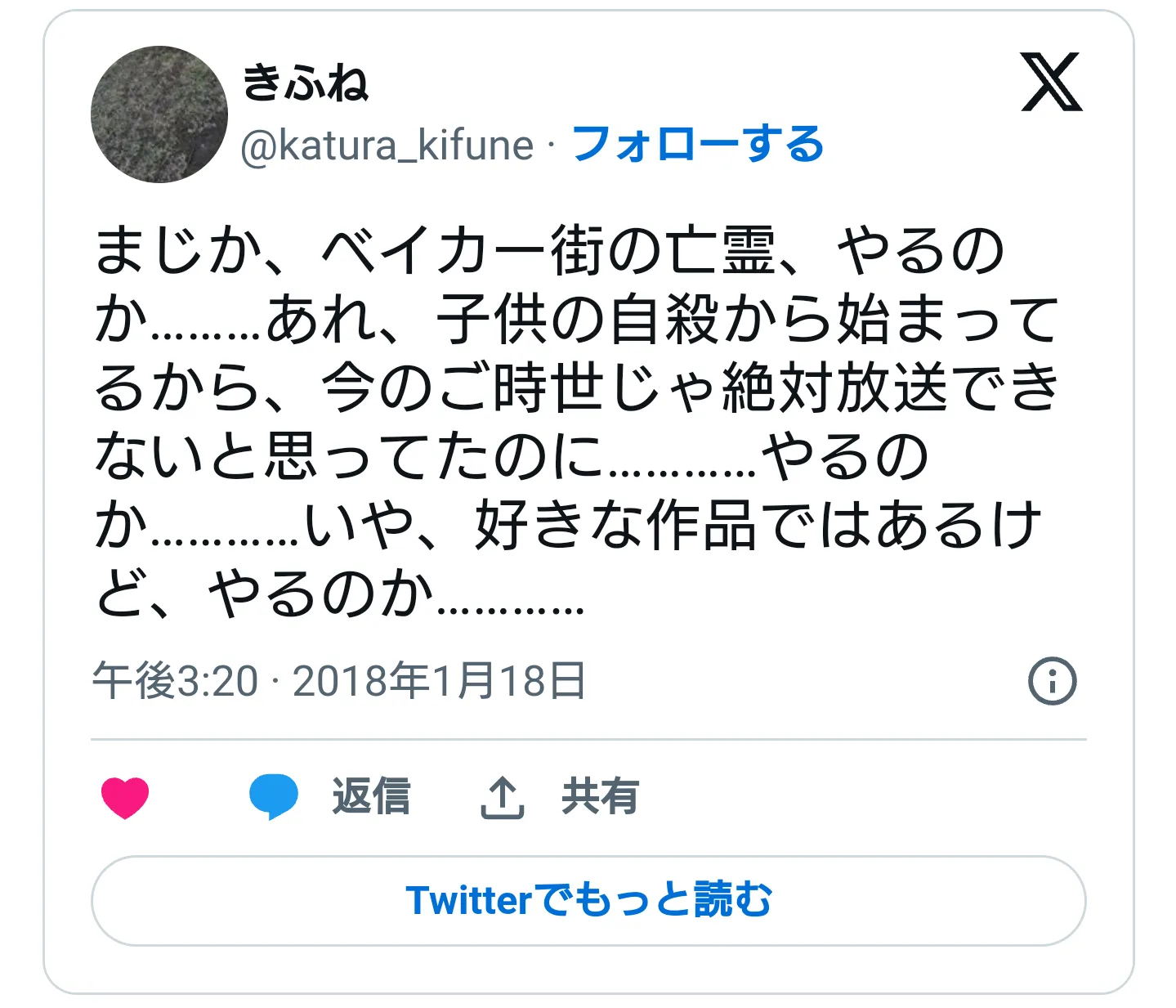Image resolution: width=1176 pixels, height=1008 pixels.
Task: Click the tweet line containing ないと思ってたのに
Action: (512, 457)
